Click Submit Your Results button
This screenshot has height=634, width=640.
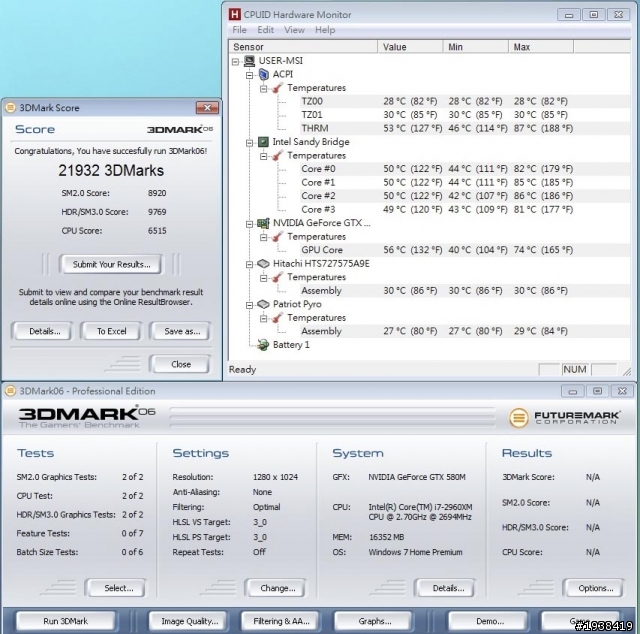[111, 264]
